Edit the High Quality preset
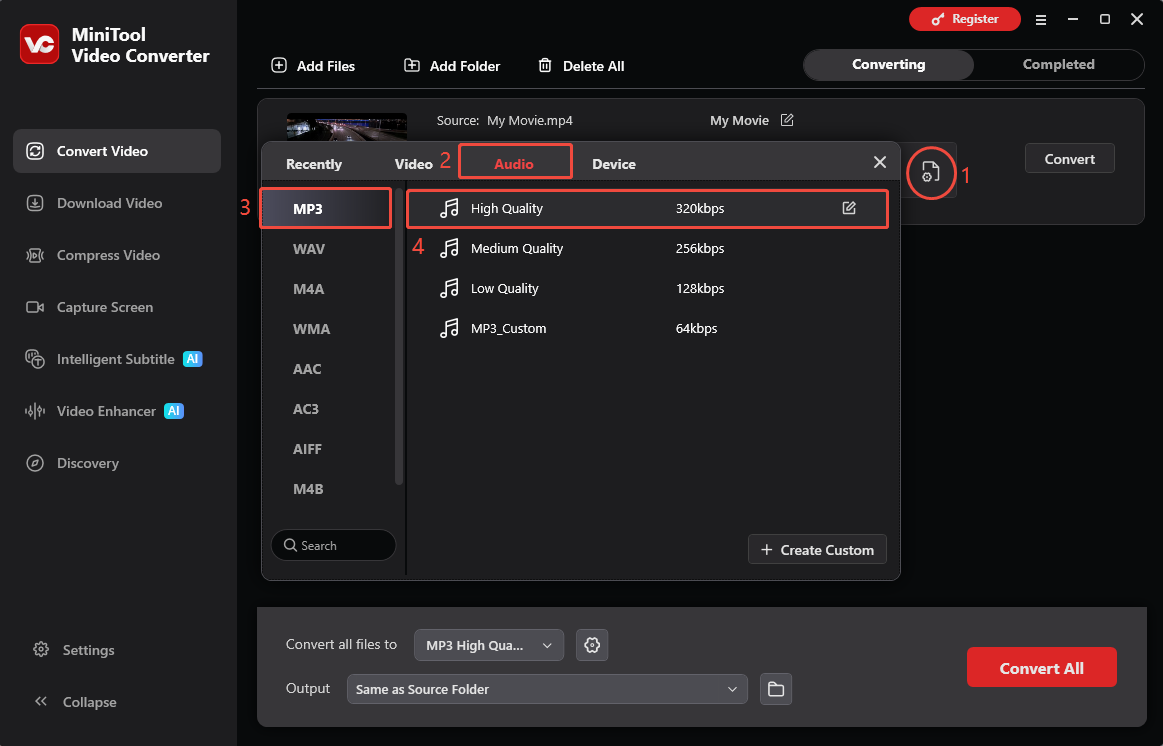 coord(849,208)
